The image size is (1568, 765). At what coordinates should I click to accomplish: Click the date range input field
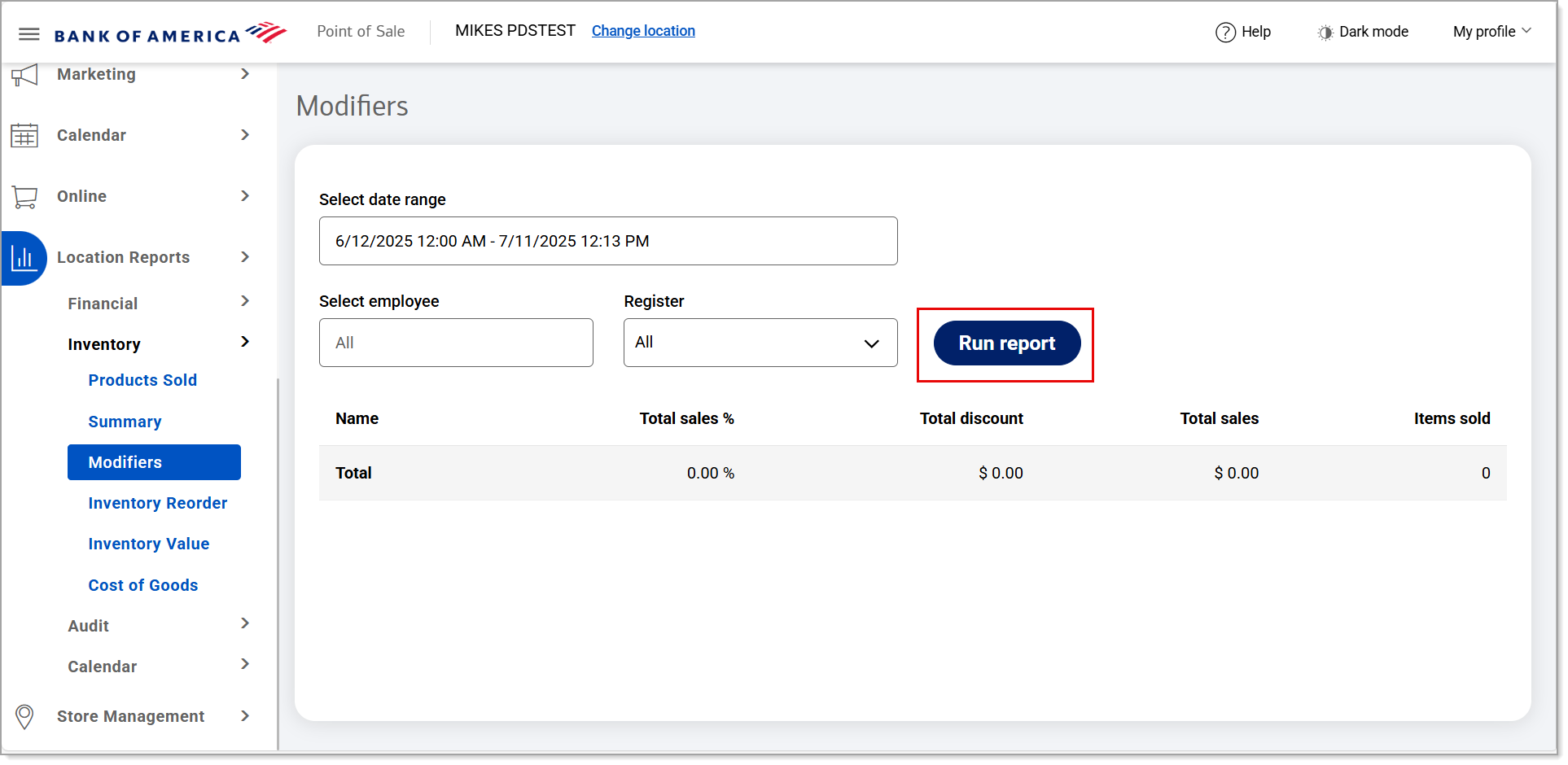point(608,241)
